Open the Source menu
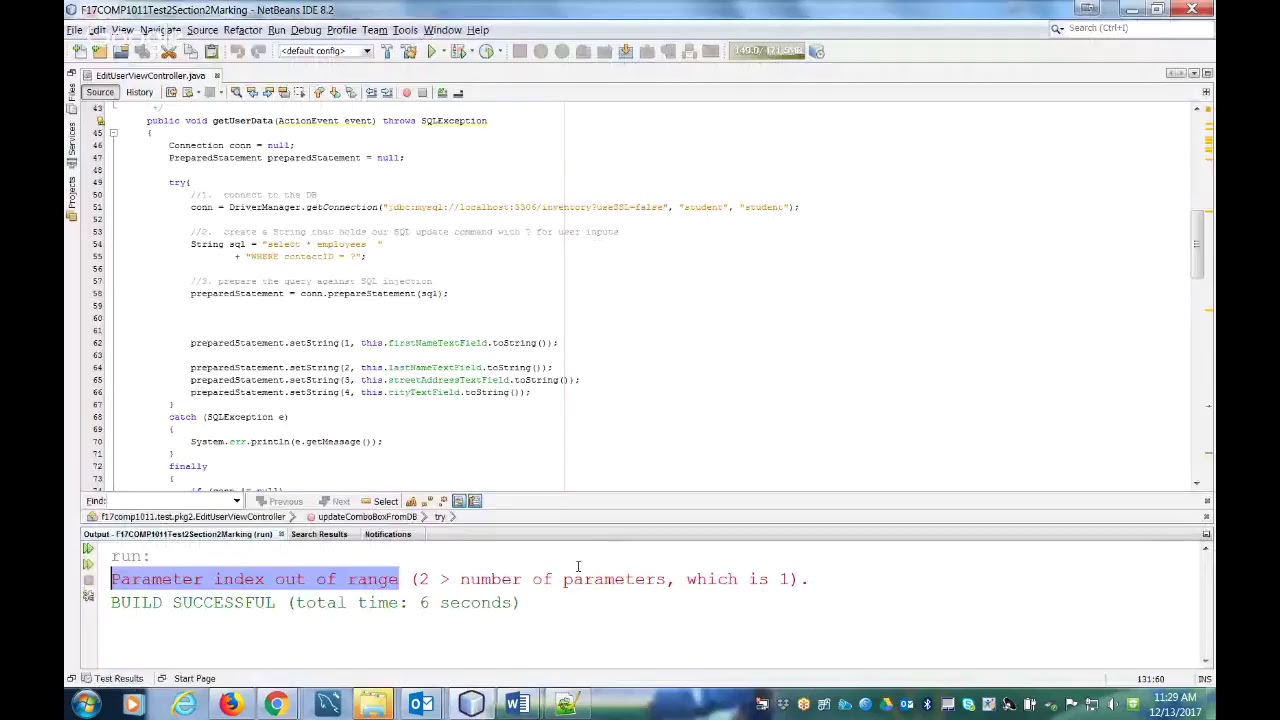Viewport: 1280px width, 720px height. [202, 30]
